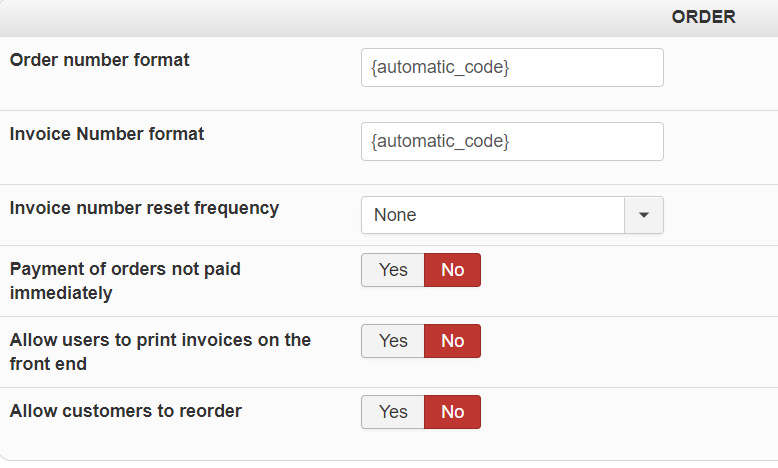Click the "Order number format" label
This screenshot has height=468, width=778.
coord(100,60)
